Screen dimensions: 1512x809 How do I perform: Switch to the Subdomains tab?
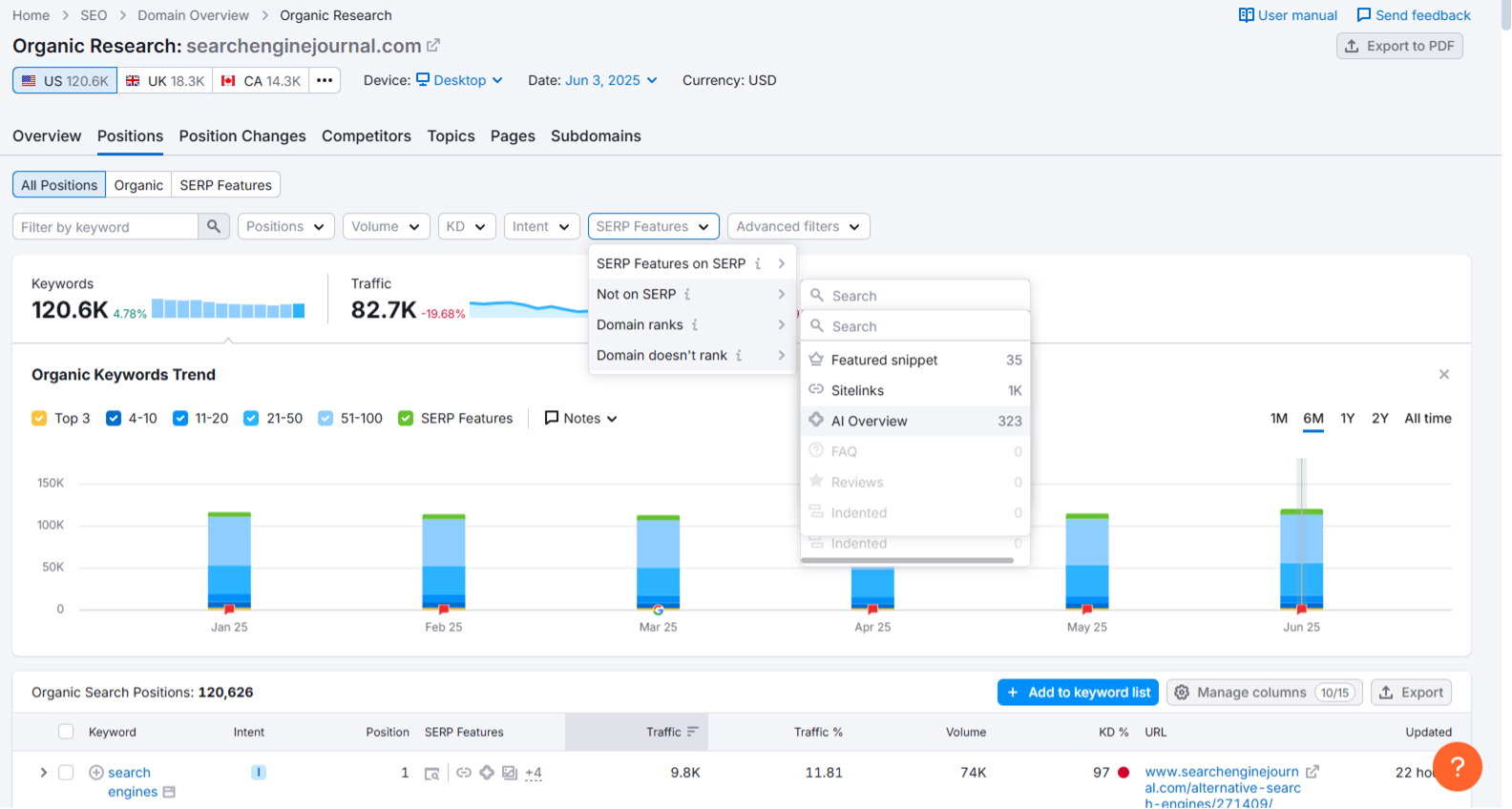tap(596, 135)
